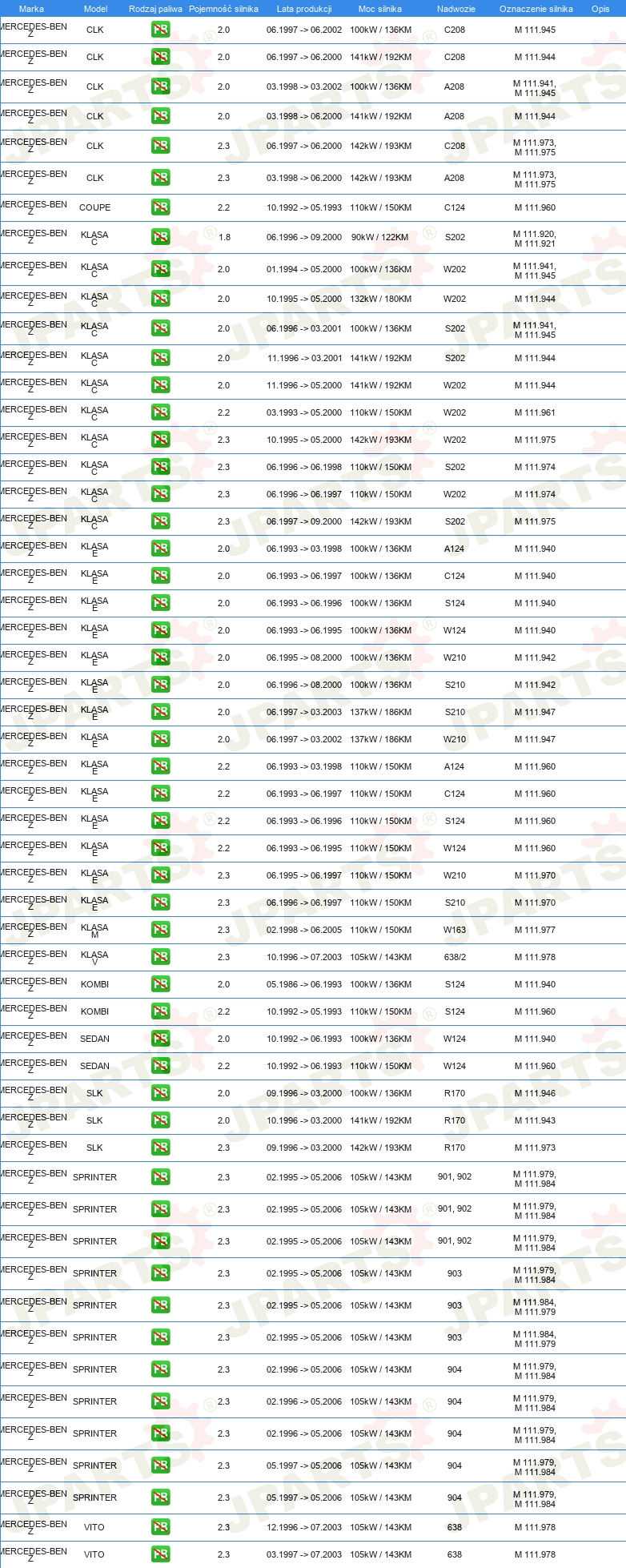Image resolution: width=626 pixels, height=1568 pixels.
Task: Click fuel icon in KLASA V 638/2 row
Action: coord(160,957)
